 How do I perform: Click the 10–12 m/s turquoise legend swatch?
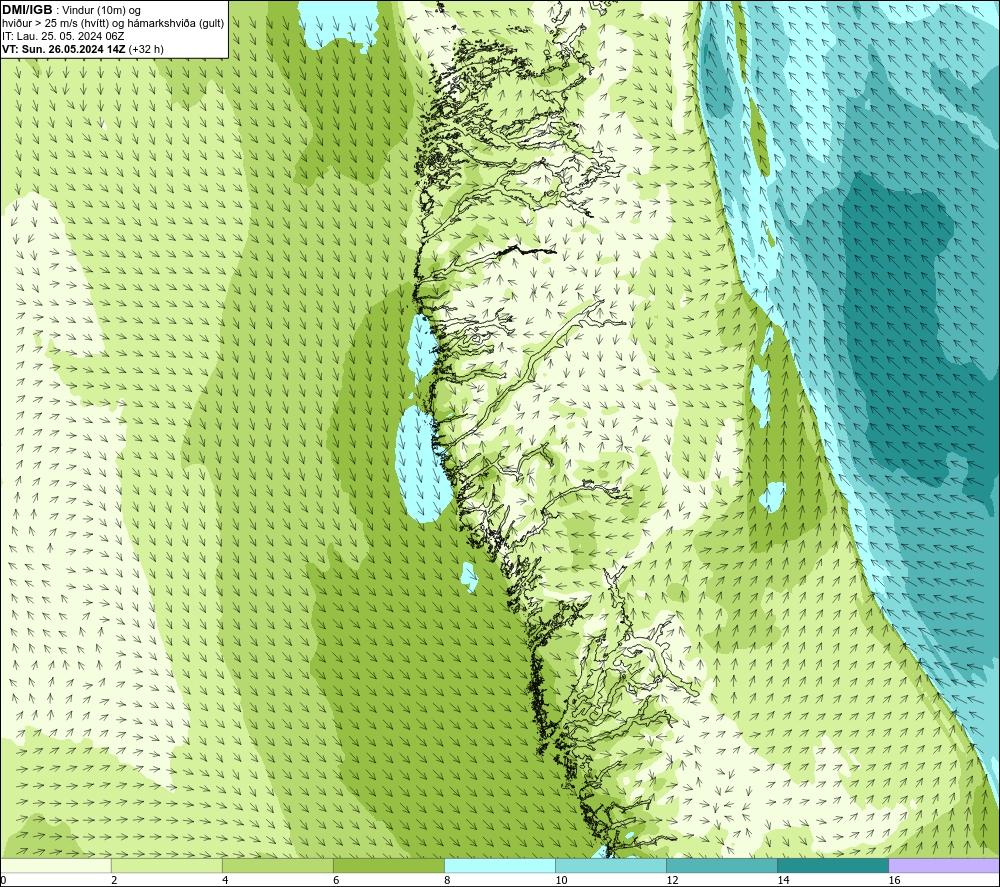(610, 865)
